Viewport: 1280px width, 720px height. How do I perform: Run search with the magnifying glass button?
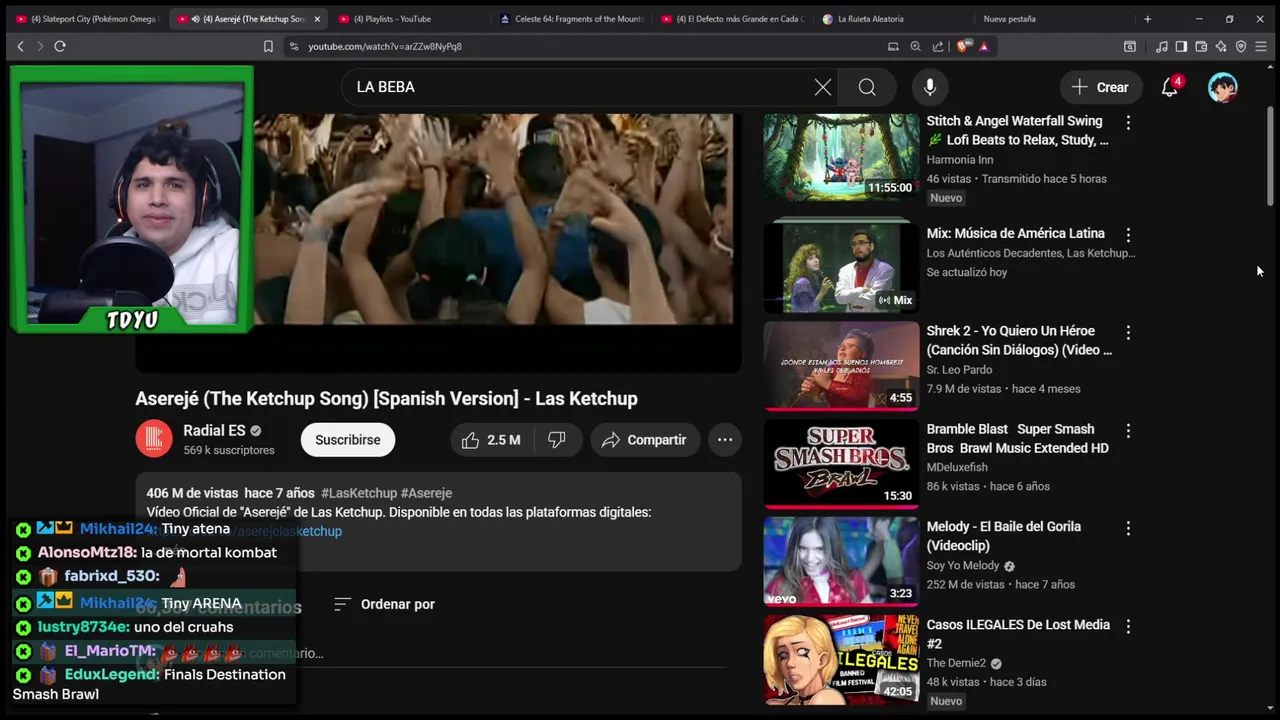pos(867,87)
